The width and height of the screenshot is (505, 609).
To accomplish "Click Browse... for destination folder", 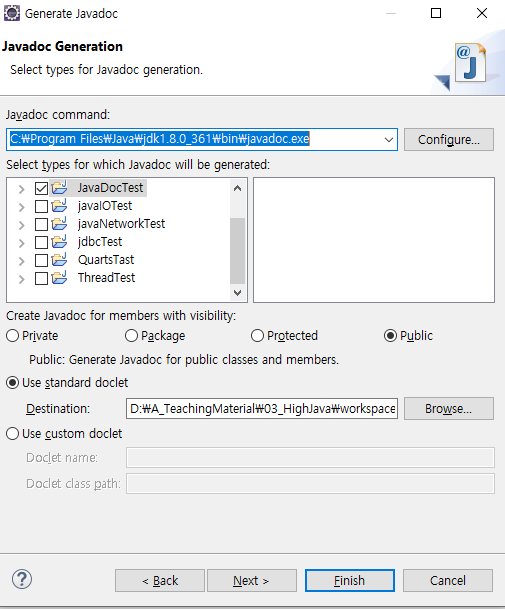I will click(449, 409).
